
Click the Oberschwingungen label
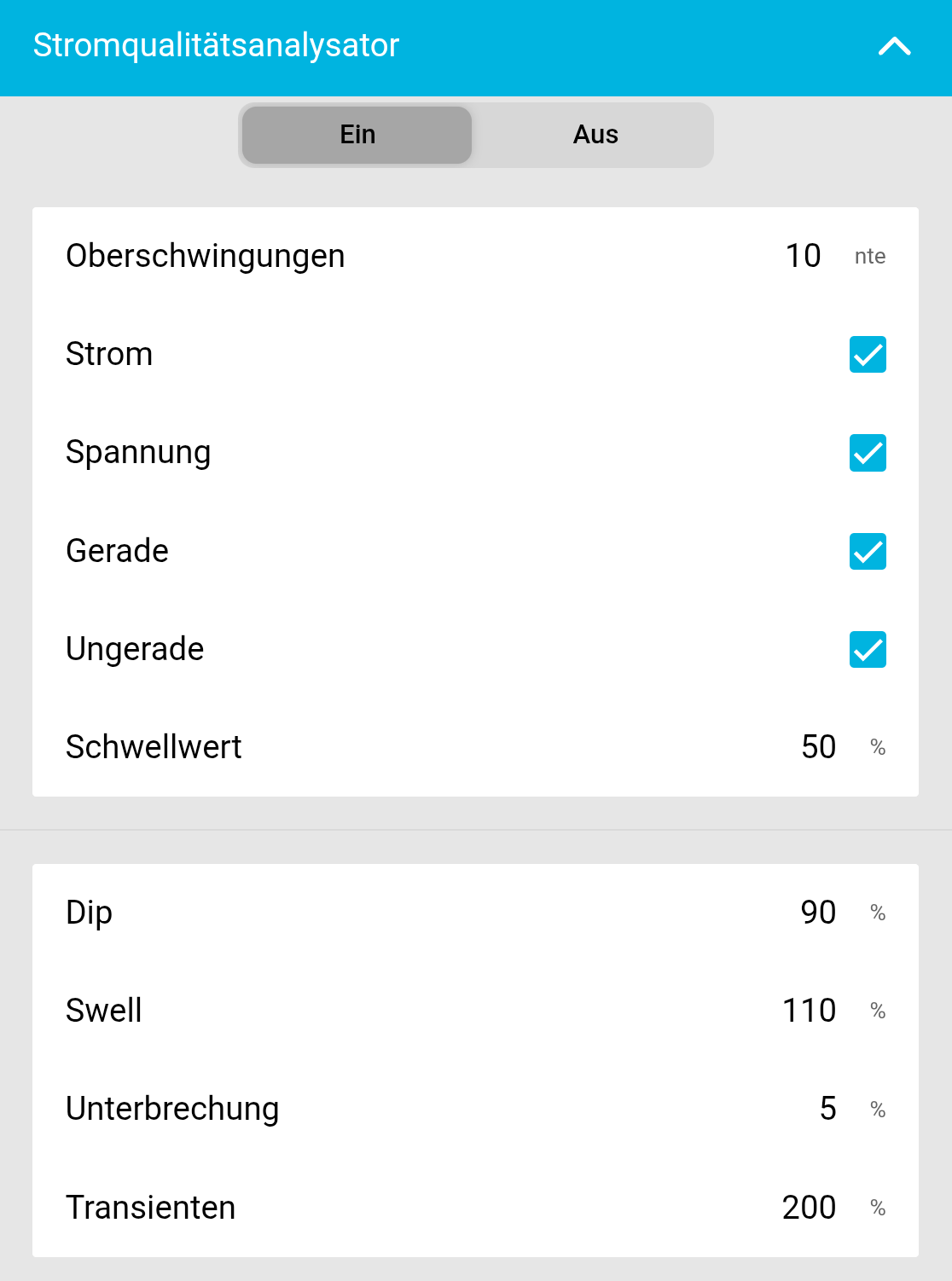point(206,256)
